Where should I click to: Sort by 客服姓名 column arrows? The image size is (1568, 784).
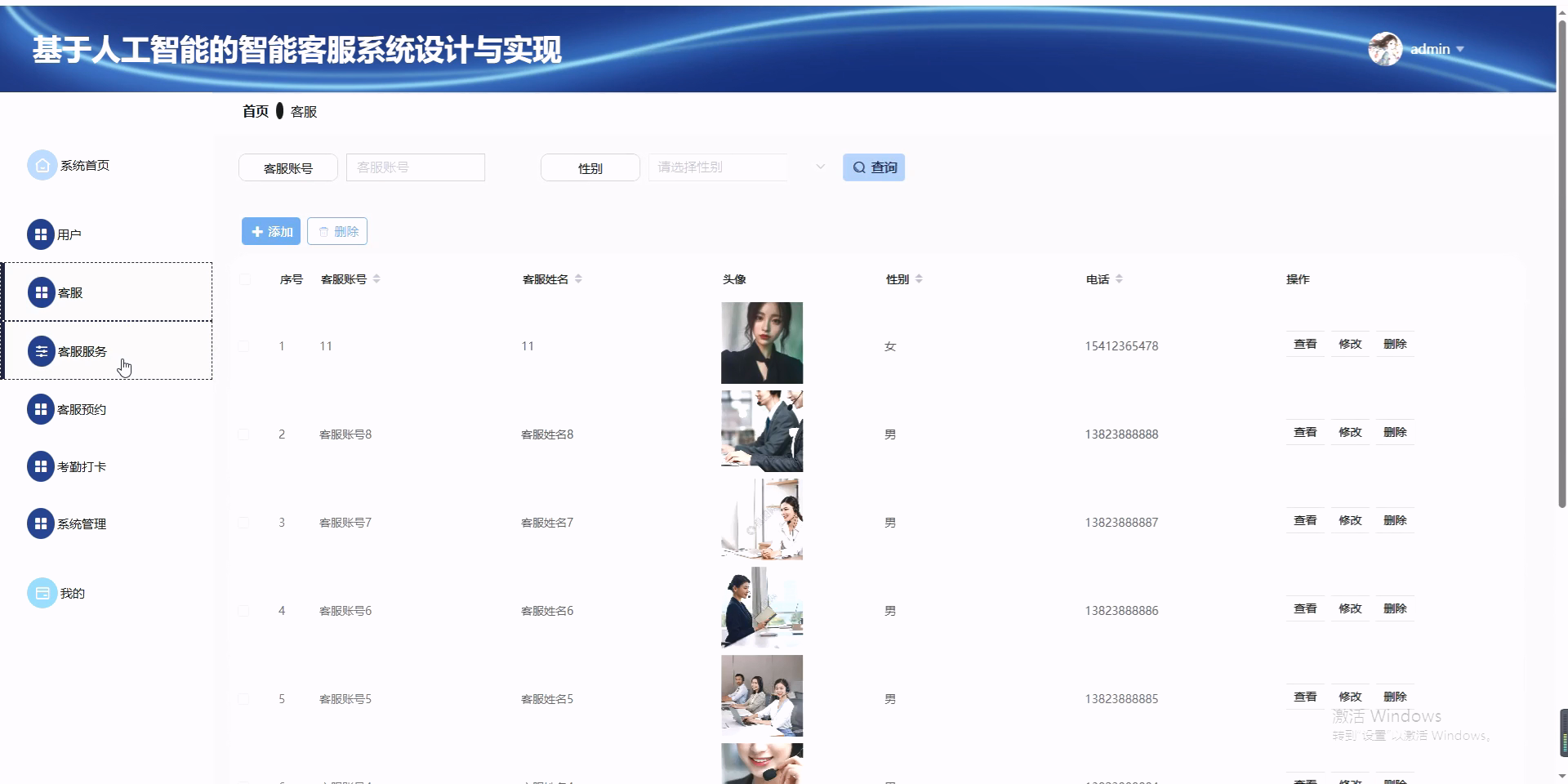[578, 279]
